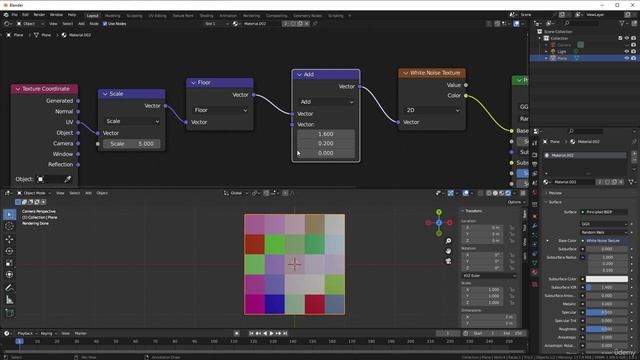
Task: Switch to the Layout workspace tab
Action: (93, 16)
